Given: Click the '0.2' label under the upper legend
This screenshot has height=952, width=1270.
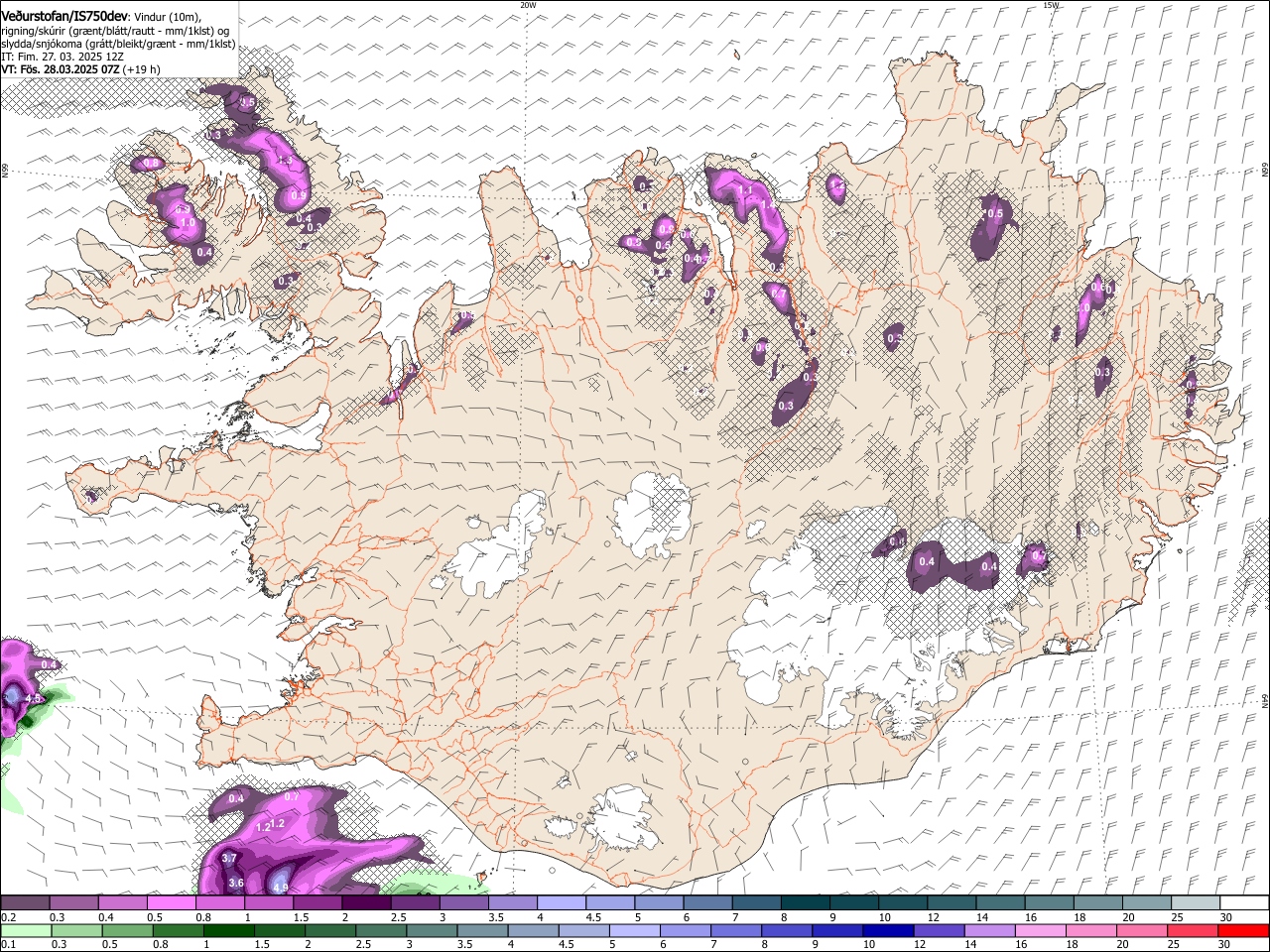Looking at the screenshot, I should point(8,917).
